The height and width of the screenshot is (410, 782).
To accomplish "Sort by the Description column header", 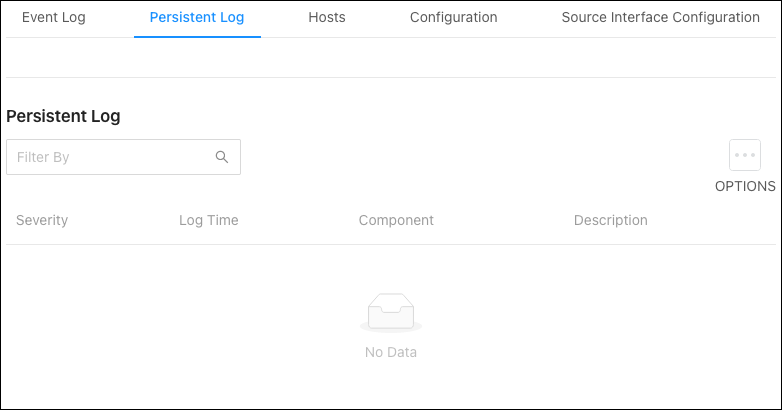I will pos(610,220).
